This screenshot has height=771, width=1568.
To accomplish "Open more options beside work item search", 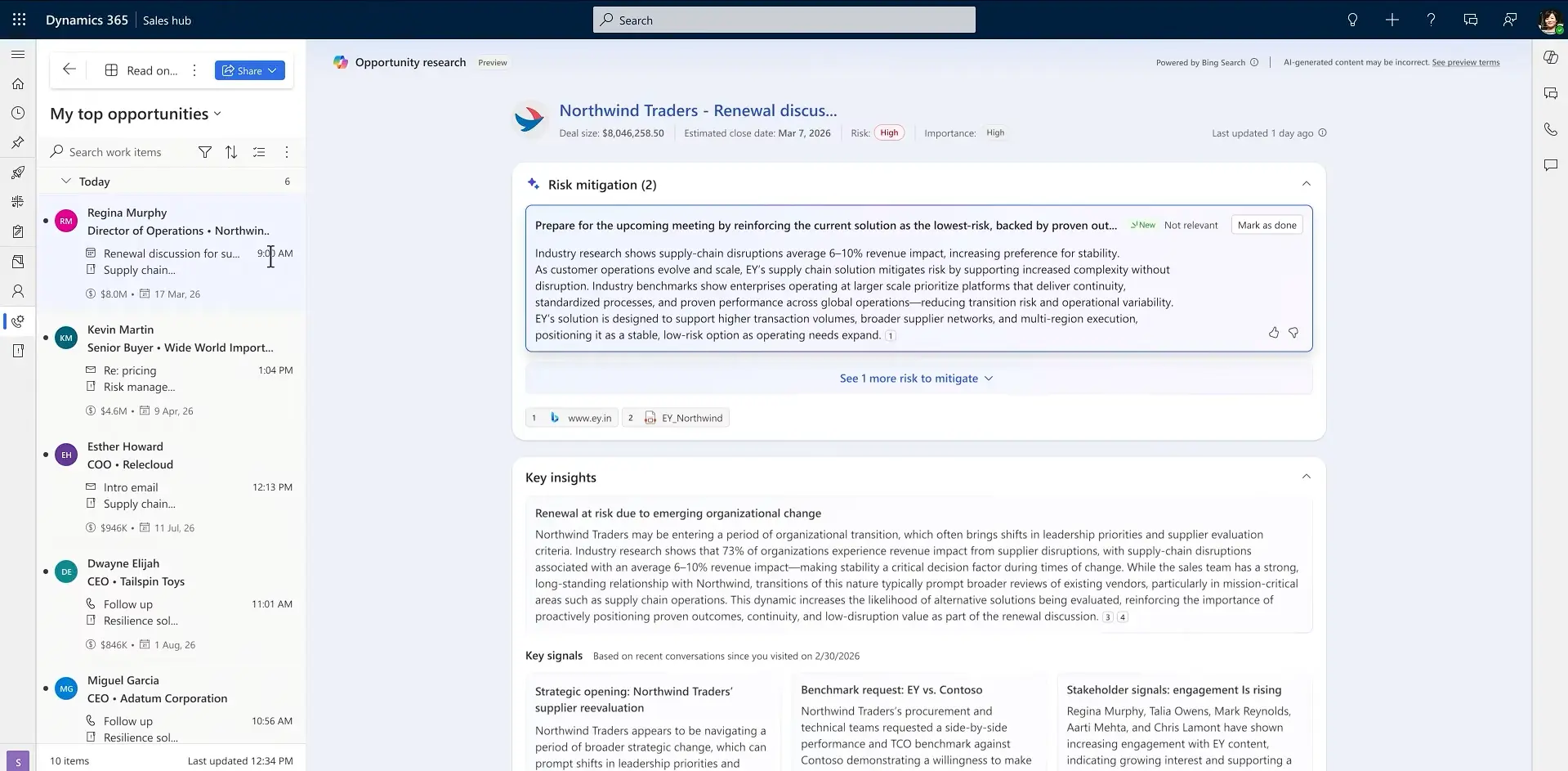I will point(286,152).
